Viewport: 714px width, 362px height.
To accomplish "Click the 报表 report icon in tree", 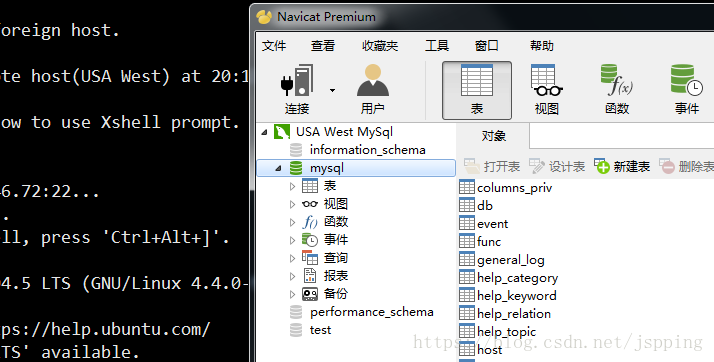I will 310,275.
